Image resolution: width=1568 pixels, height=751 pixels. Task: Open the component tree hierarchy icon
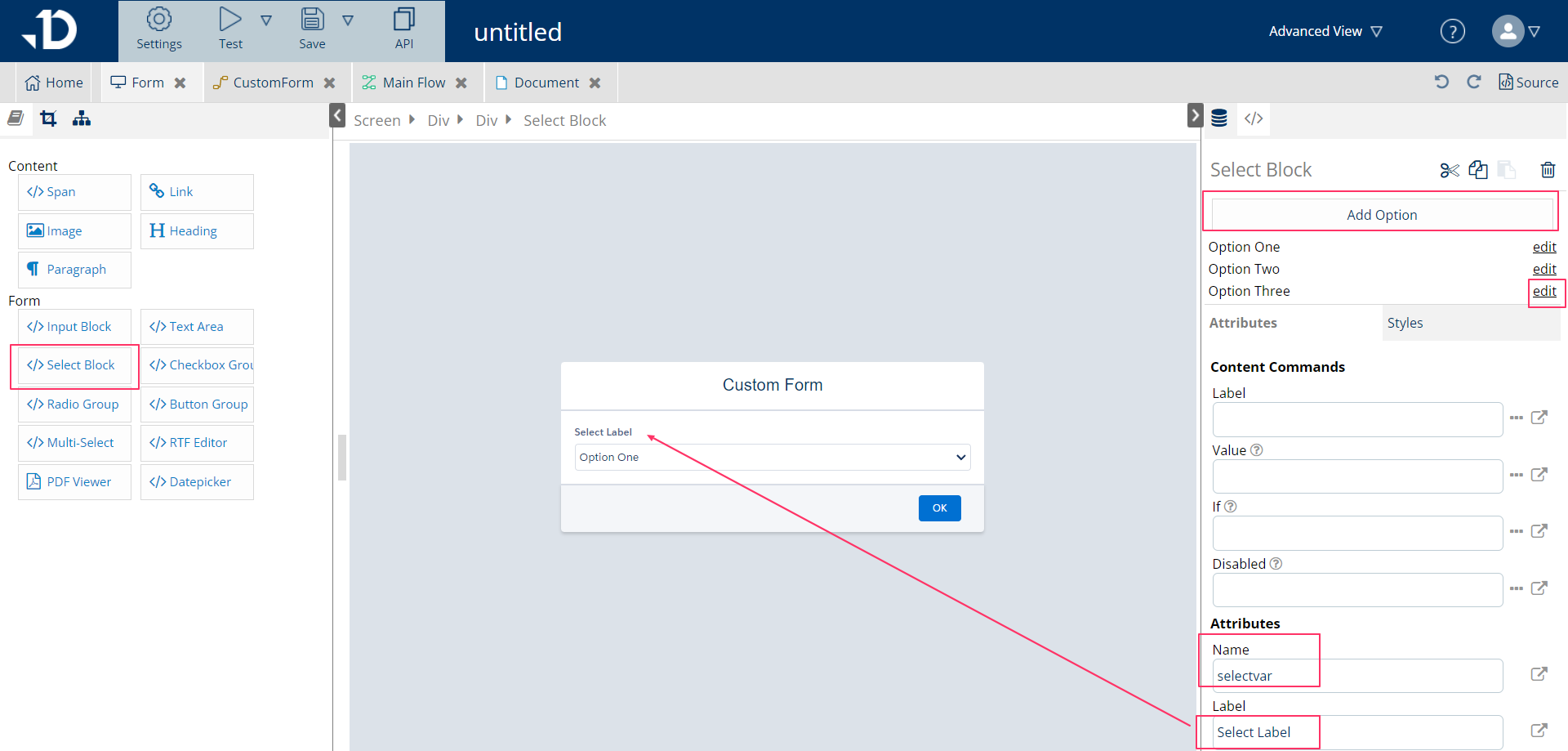point(82,119)
